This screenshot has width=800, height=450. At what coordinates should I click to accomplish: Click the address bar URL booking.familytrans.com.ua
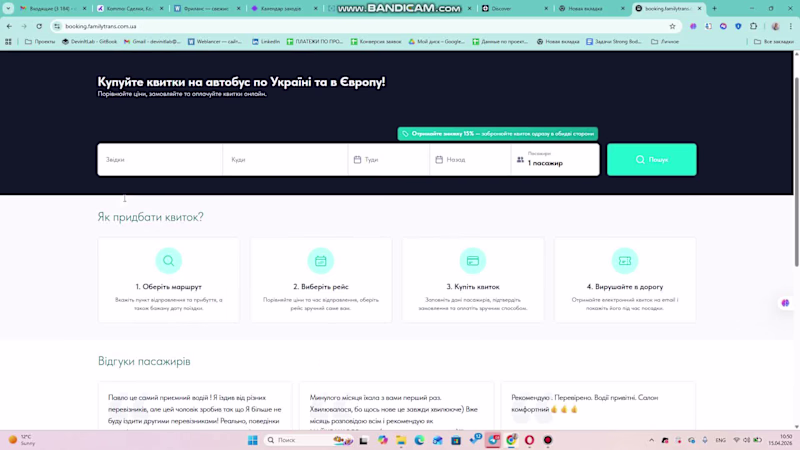tap(101, 26)
